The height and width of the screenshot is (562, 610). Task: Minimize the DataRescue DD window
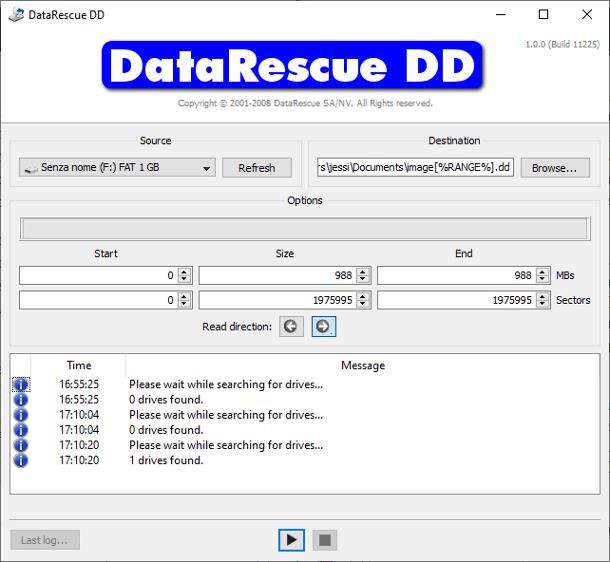[501, 14]
